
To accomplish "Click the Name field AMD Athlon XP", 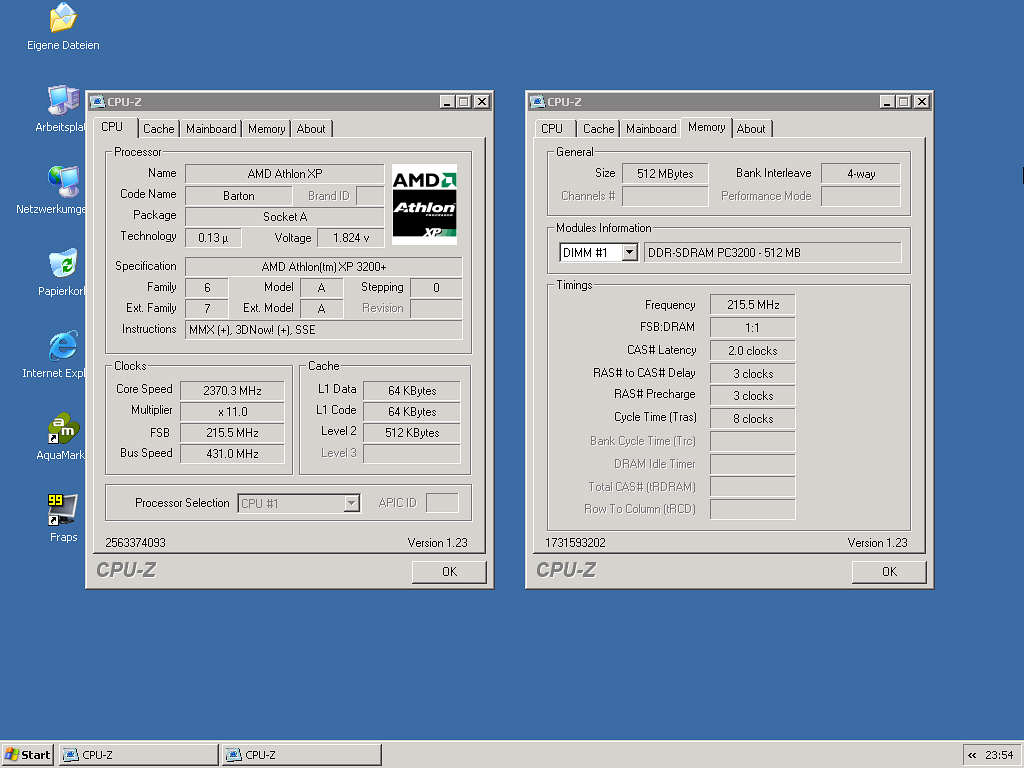I will (285, 174).
